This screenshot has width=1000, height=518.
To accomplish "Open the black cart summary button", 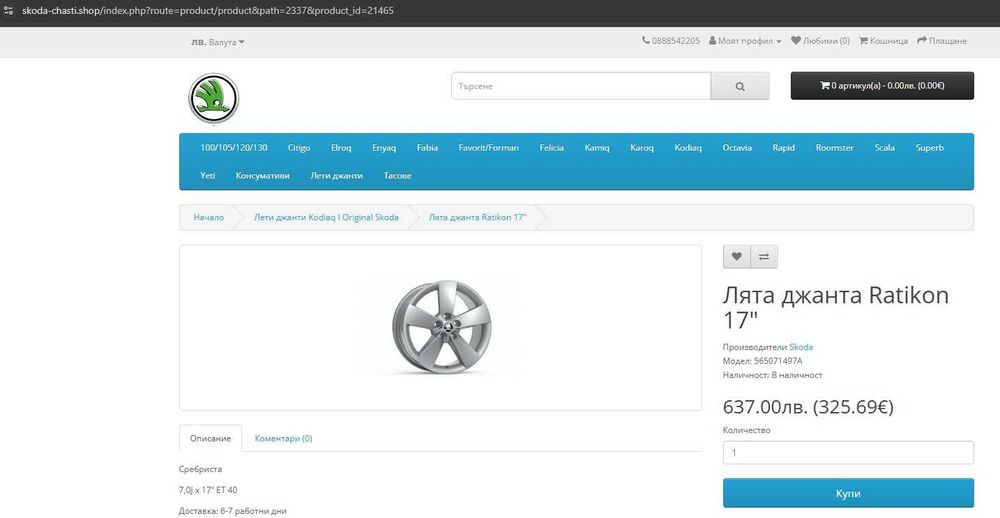I will tap(882, 85).
